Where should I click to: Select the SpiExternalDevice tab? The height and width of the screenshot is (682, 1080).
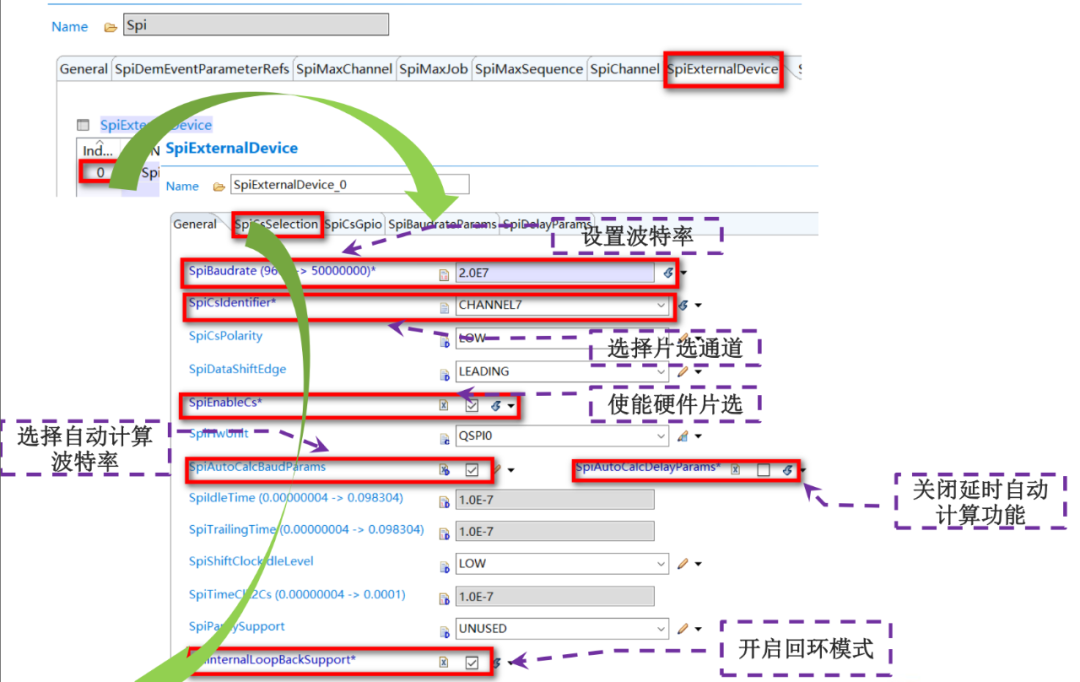[723, 69]
